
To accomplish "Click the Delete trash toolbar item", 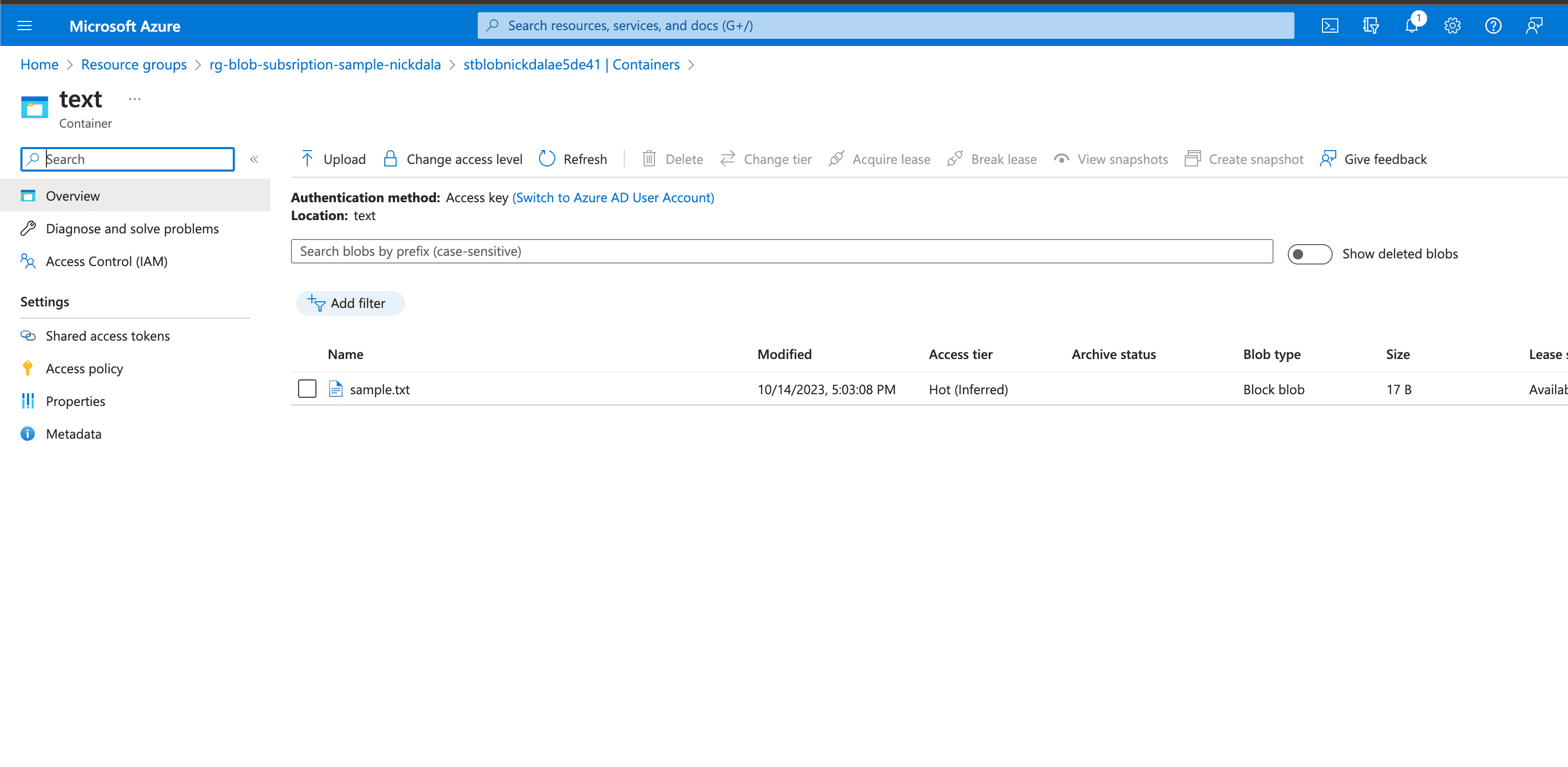I will (673, 159).
